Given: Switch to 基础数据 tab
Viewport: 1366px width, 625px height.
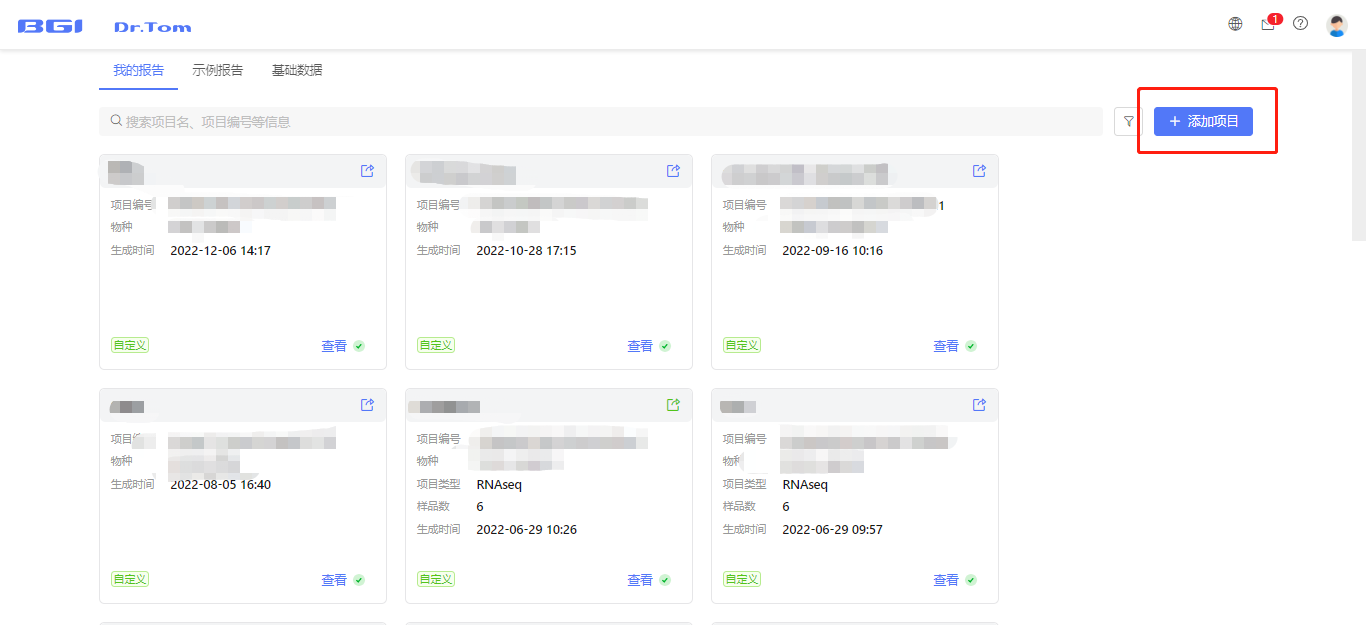Looking at the screenshot, I should (297, 70).
